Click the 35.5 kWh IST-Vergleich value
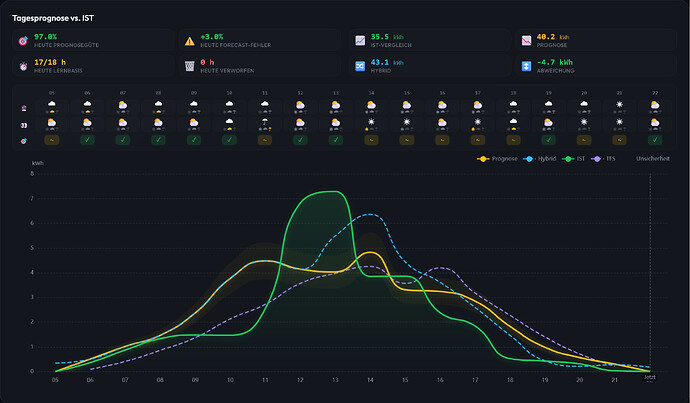Viewport: 690px width, 403px height. click(387, 37)
